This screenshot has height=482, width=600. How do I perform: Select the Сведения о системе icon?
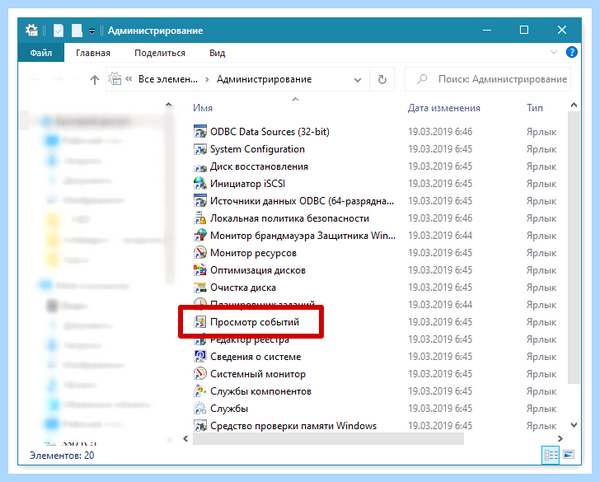point(200,357)
